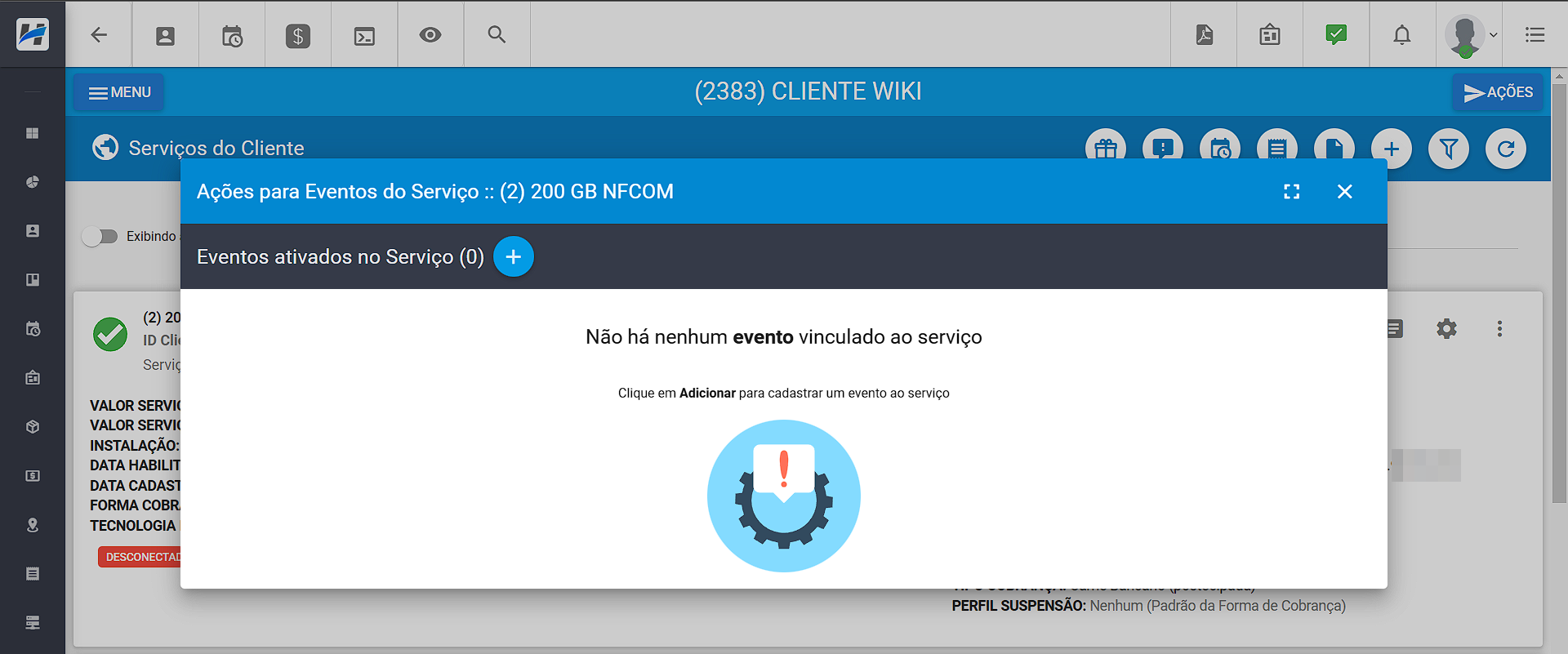The image size is (1568, 654).
Task: Click the alert message bubble icon in services toolbar
Action: (x=1163, y=149)
